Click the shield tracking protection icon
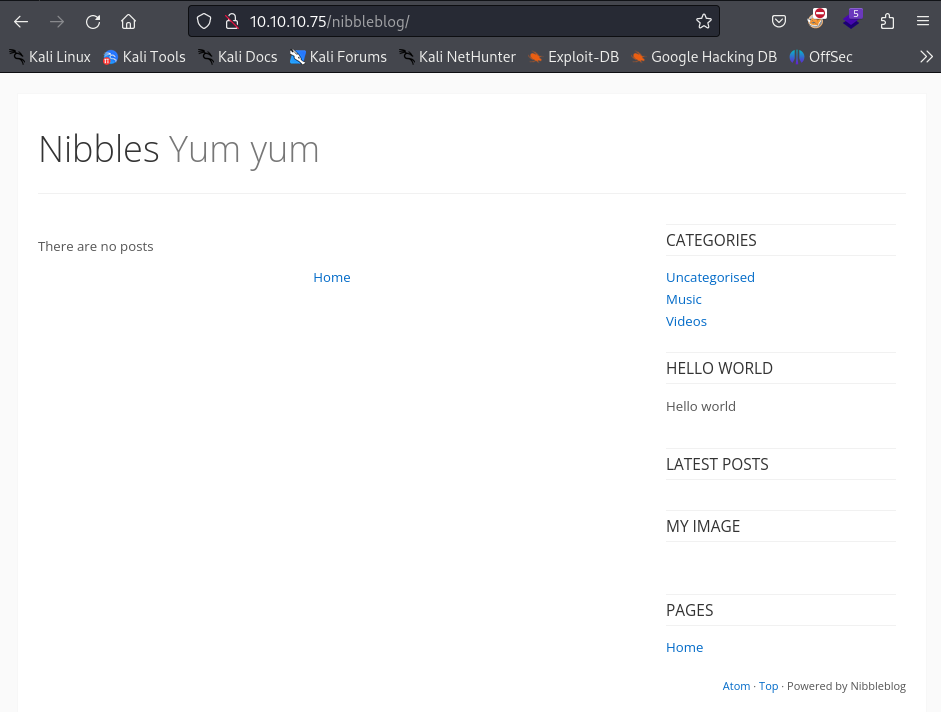The width and height of the screenshot is (941, 712). 205,22
